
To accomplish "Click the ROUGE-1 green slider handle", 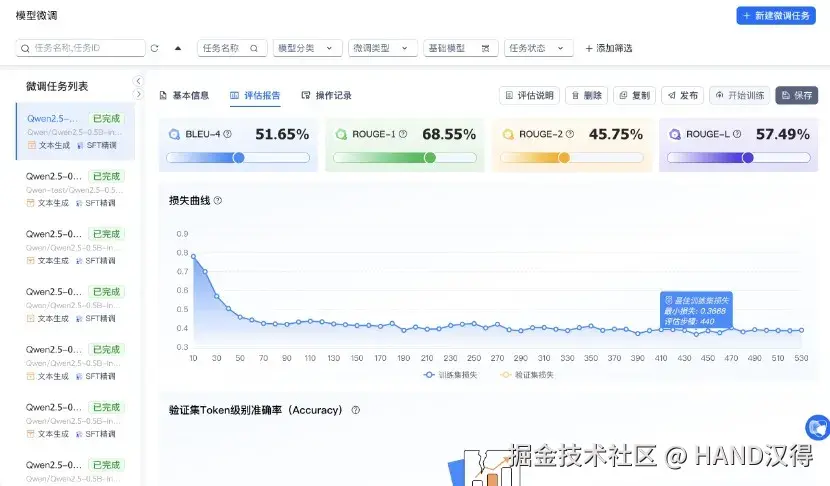I will 430,157.
